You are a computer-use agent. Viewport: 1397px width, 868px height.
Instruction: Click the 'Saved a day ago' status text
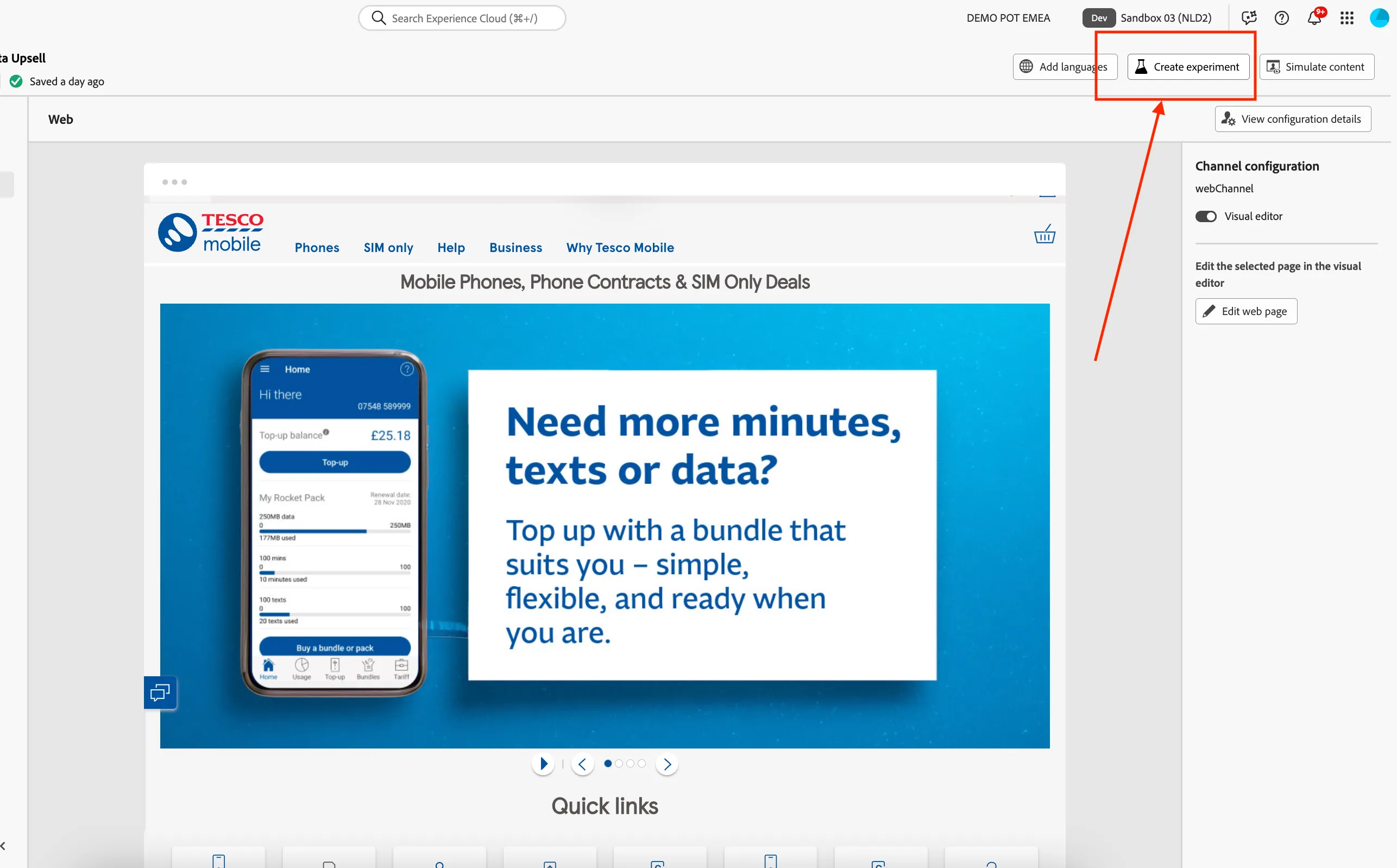click(67, 81)
